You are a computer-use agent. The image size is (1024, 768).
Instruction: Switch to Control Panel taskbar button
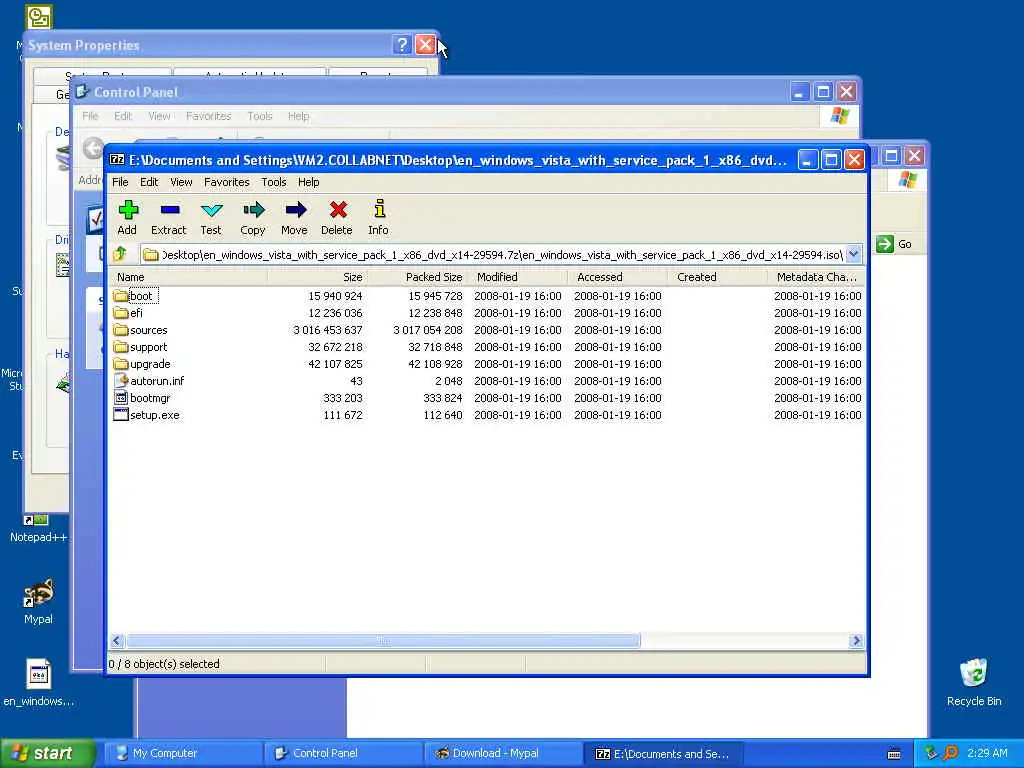coord(344,754)
